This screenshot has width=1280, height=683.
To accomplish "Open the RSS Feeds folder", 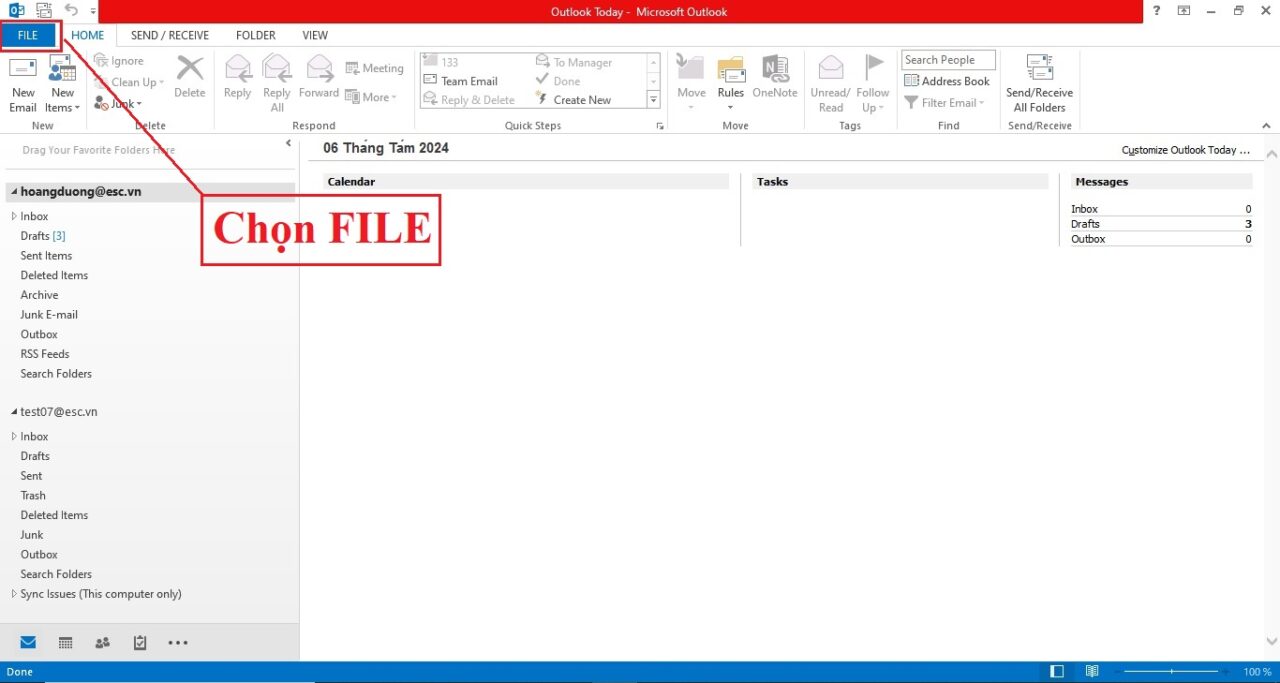I will (x=45, y=354).
